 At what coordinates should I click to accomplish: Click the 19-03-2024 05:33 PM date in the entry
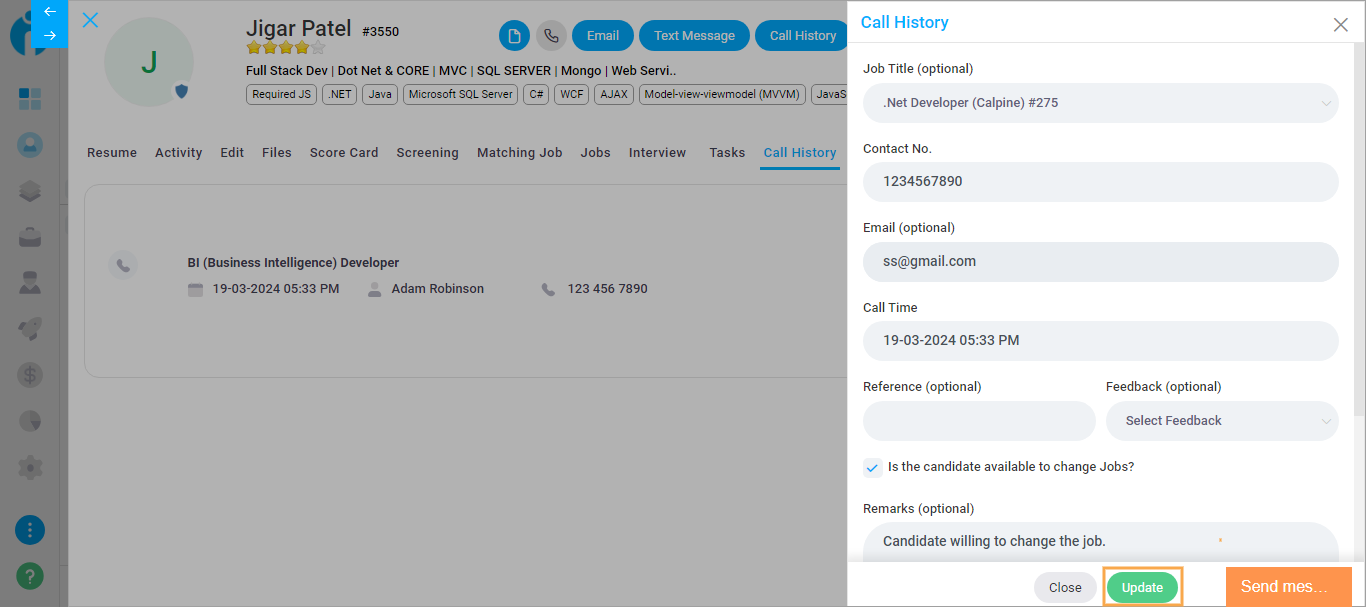point(276,289)
